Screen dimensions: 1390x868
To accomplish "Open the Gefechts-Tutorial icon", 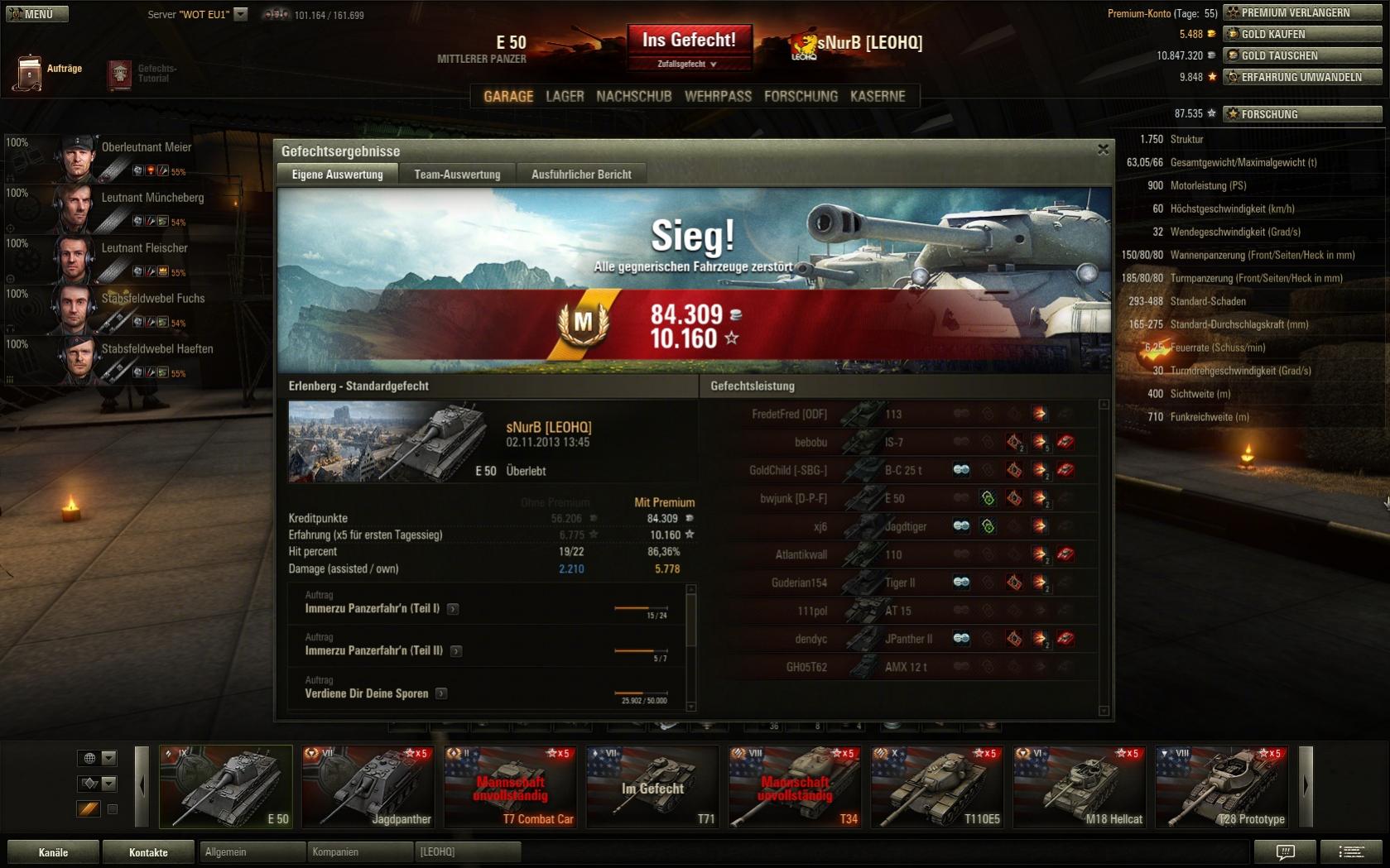I will pyautogui.click(x=119, y=74).
